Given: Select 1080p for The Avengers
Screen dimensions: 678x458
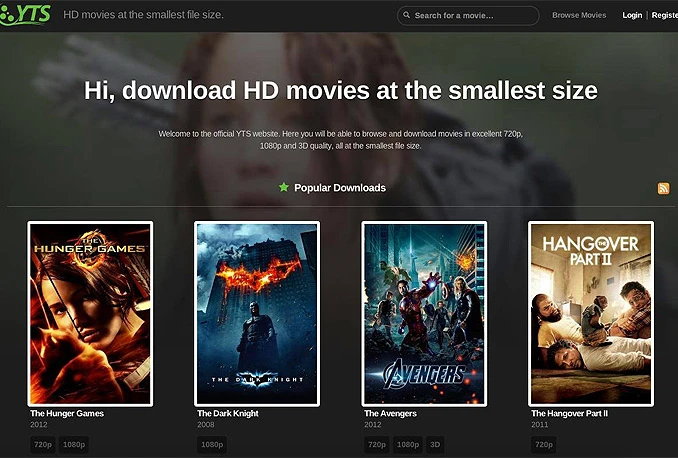Looking at the screenshot, I should click(x=408, y=445).
